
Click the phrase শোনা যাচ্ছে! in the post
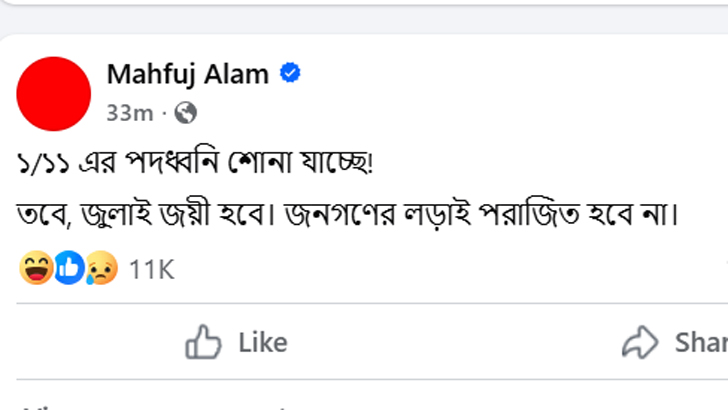coord(300,163)
